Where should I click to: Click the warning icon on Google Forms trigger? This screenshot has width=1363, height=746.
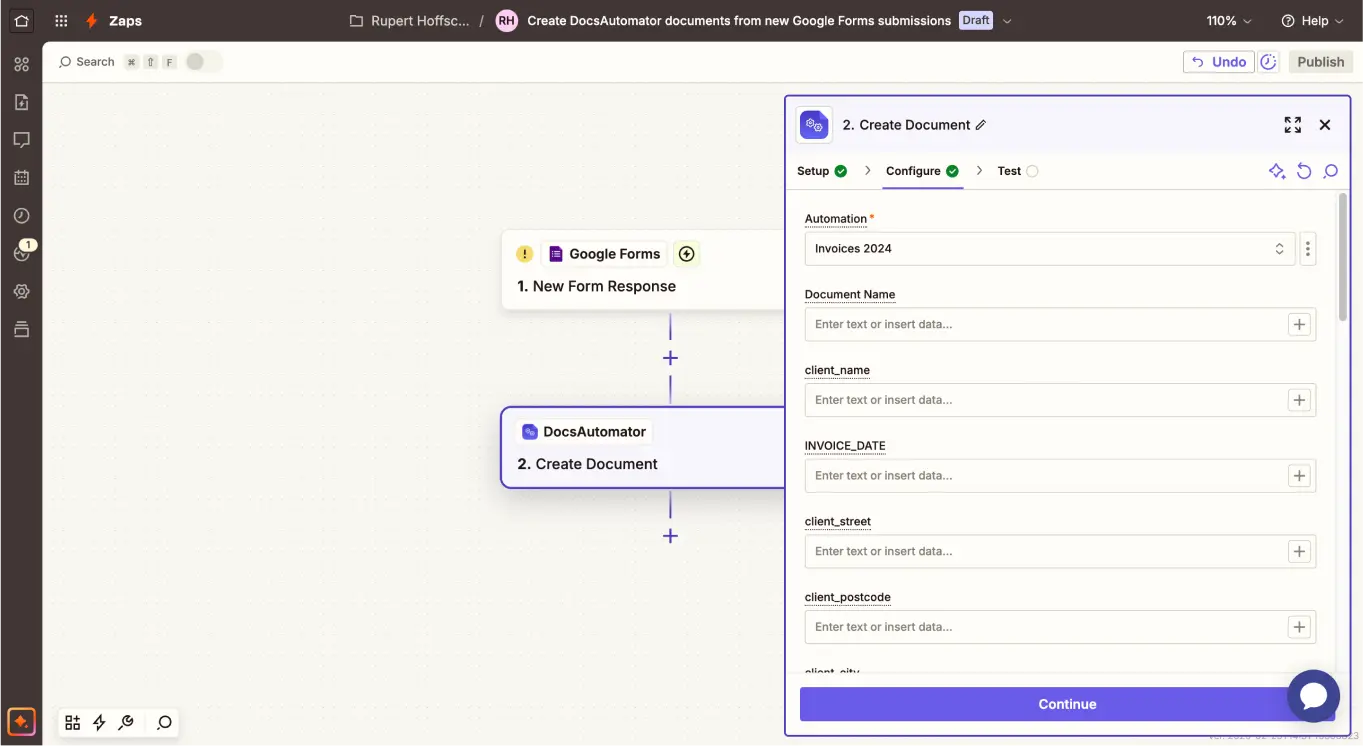(524, 253)
